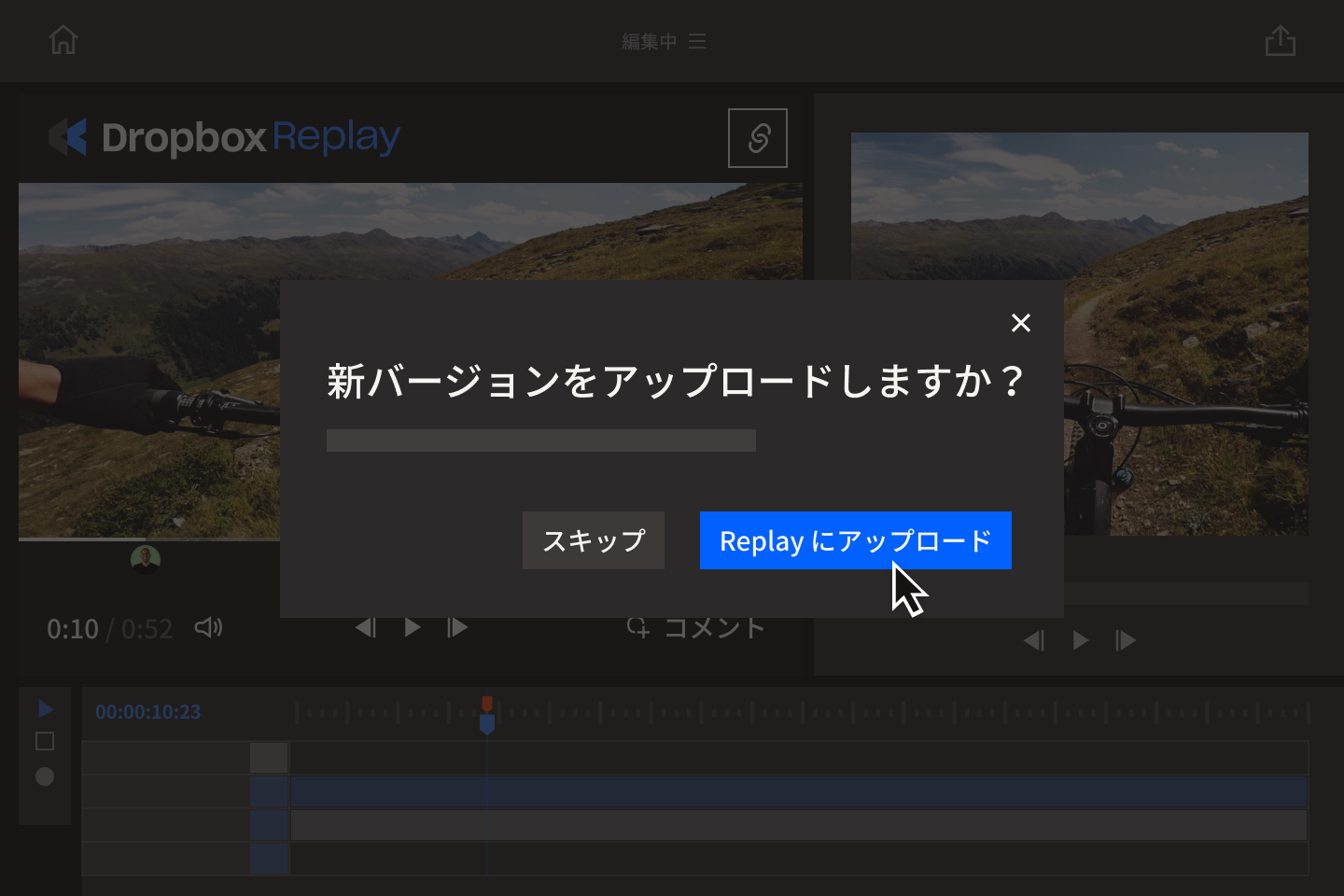
Task: Select the blue video clip on timeline
Action: tap(799, 791)
